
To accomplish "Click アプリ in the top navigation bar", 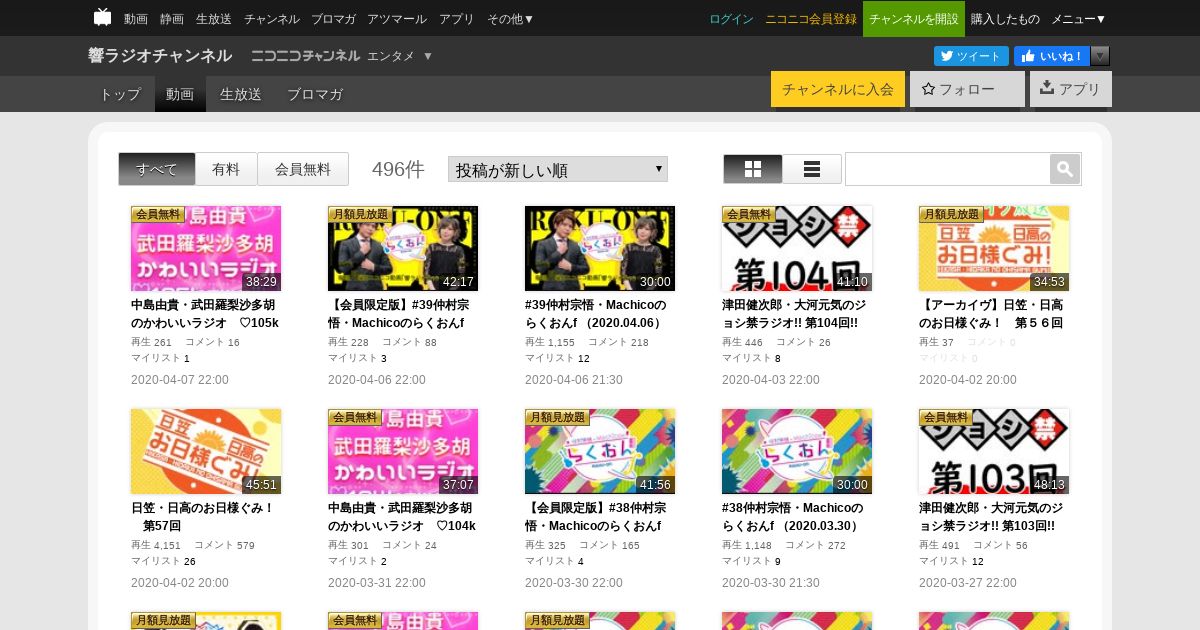I will 457,19.
